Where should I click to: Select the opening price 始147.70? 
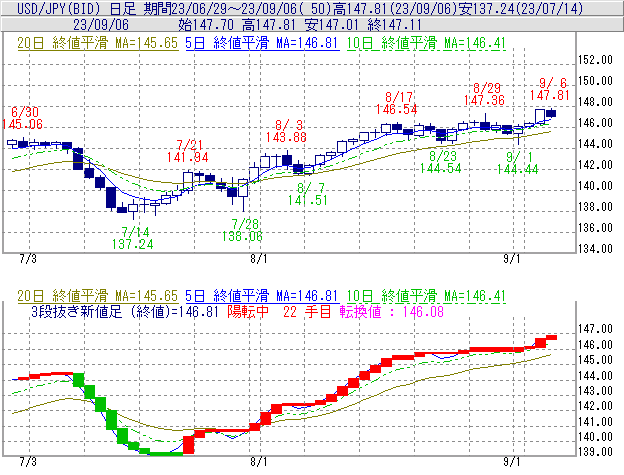(x=205, y=25)
